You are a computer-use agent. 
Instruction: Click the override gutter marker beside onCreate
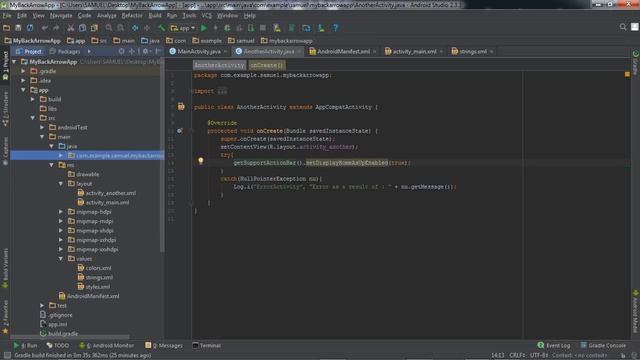180,131
